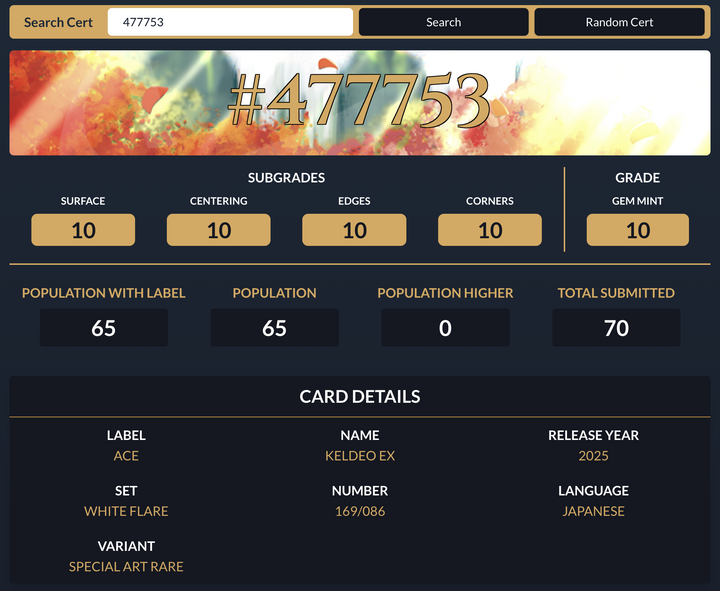The width and height of the screenshot is (720, 591).
Task: Click the 169/086 card number
Action: tap(360, 511)
